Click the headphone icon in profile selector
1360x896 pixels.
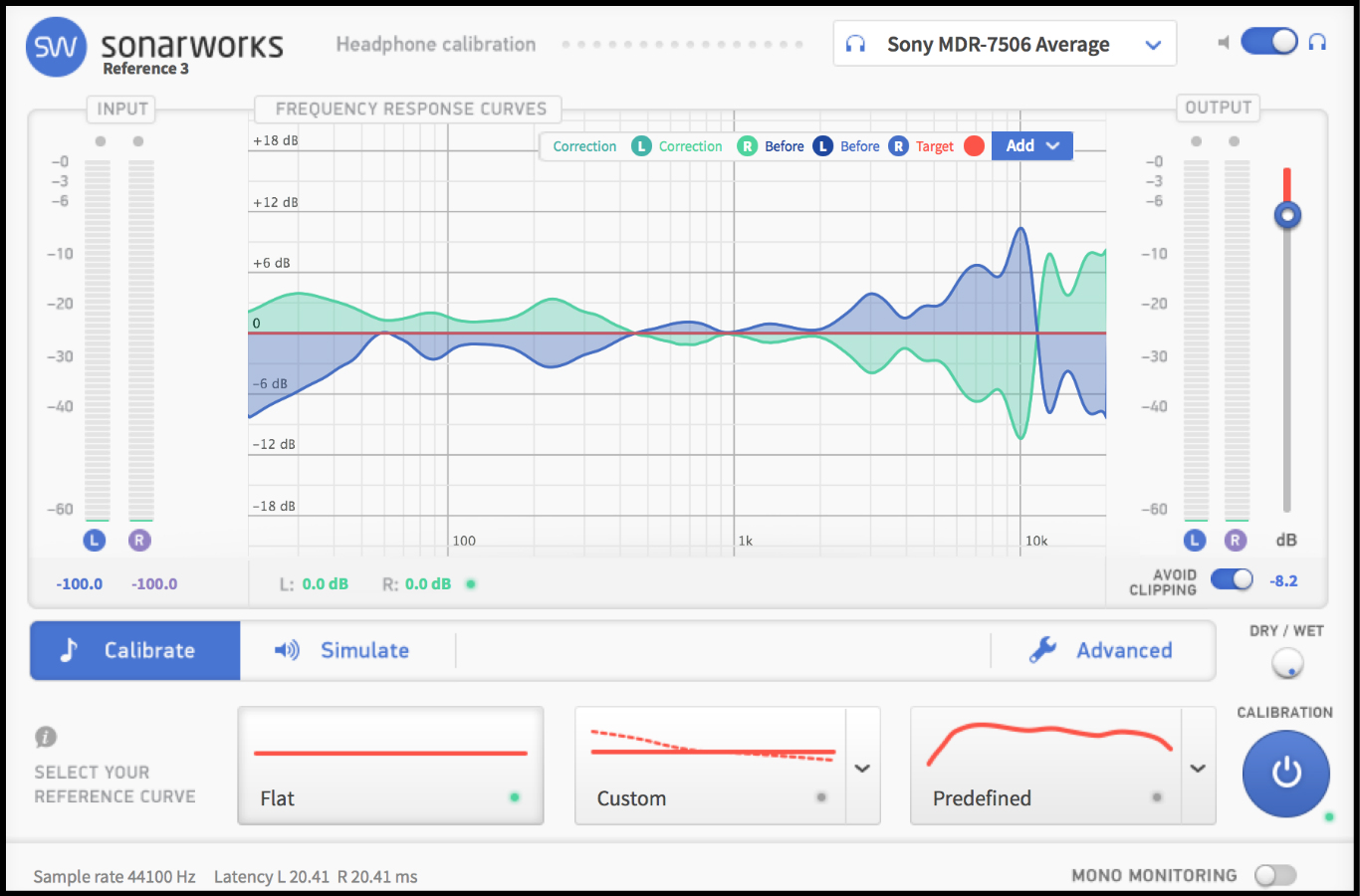(855, 44)
